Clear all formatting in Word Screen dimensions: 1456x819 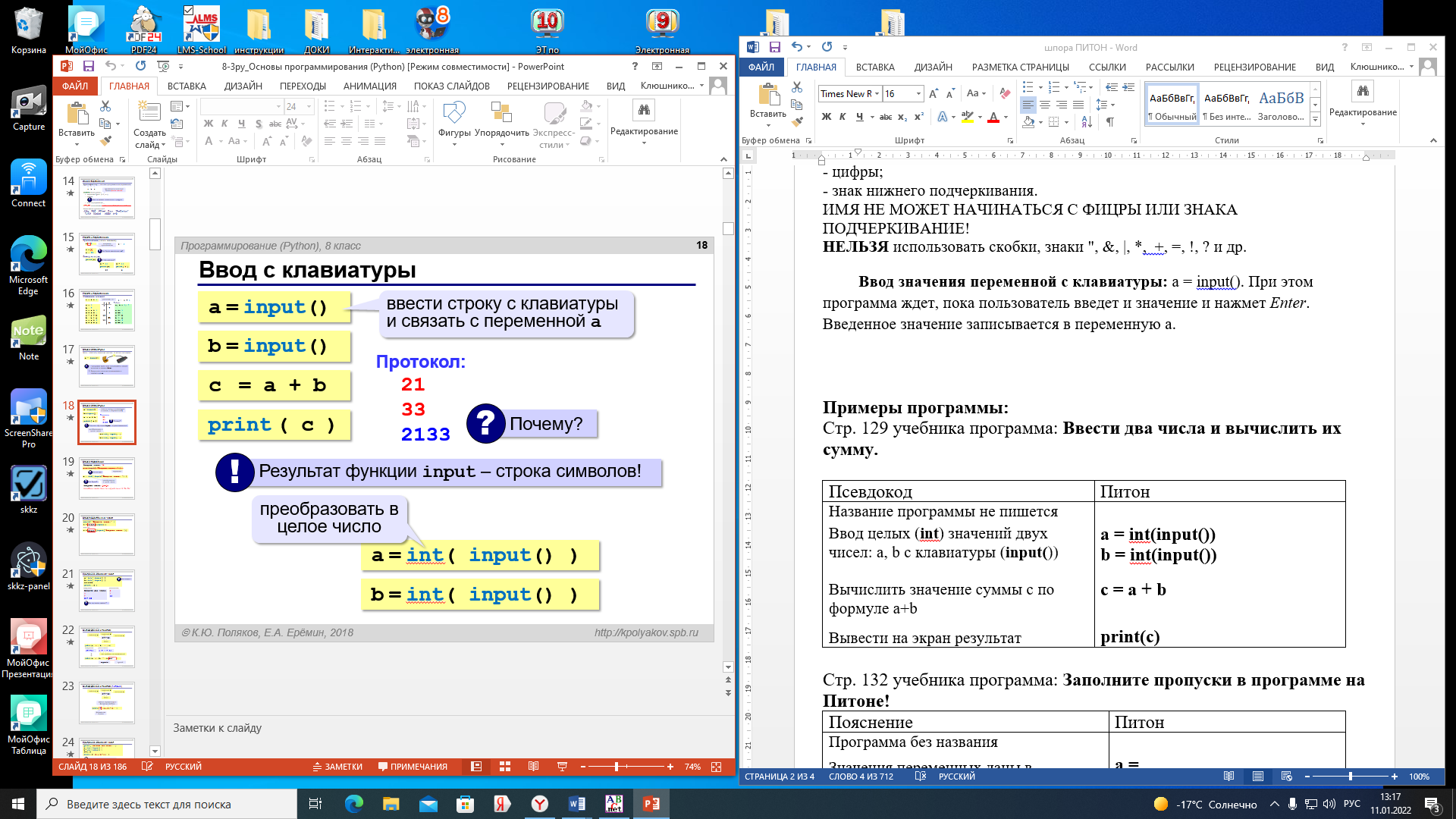1005,93
